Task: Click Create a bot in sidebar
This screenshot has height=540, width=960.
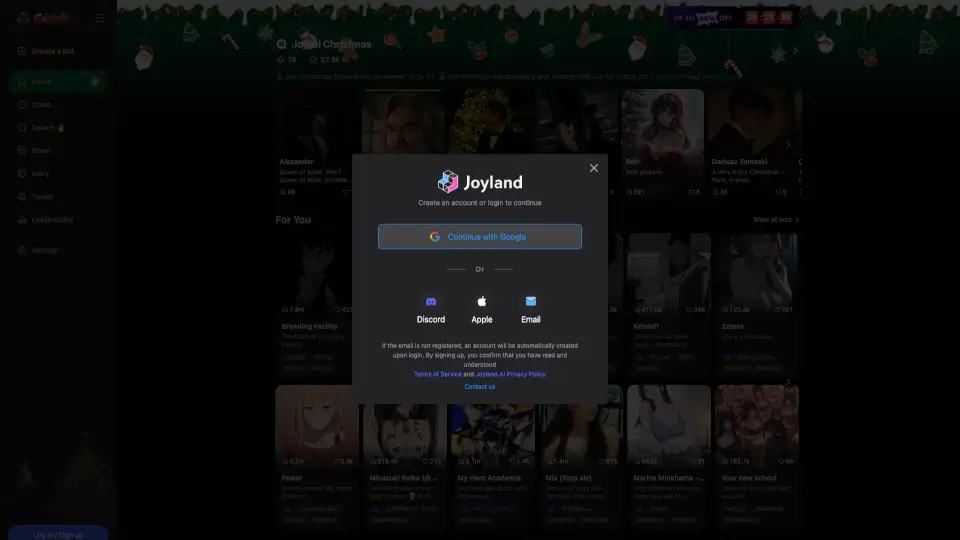Action: (x=52, y=51)
